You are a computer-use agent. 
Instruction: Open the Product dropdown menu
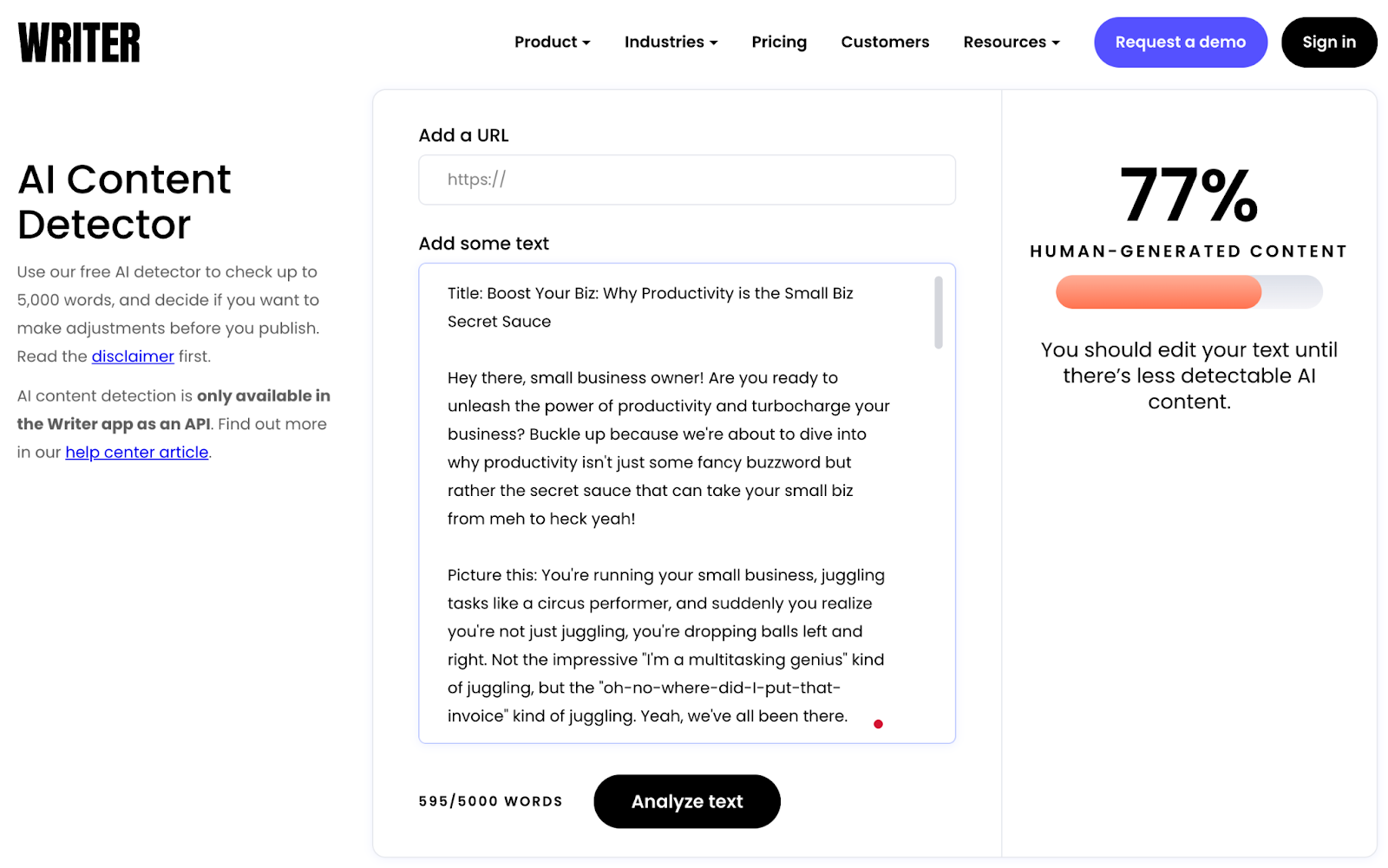[x=552, y=42]
